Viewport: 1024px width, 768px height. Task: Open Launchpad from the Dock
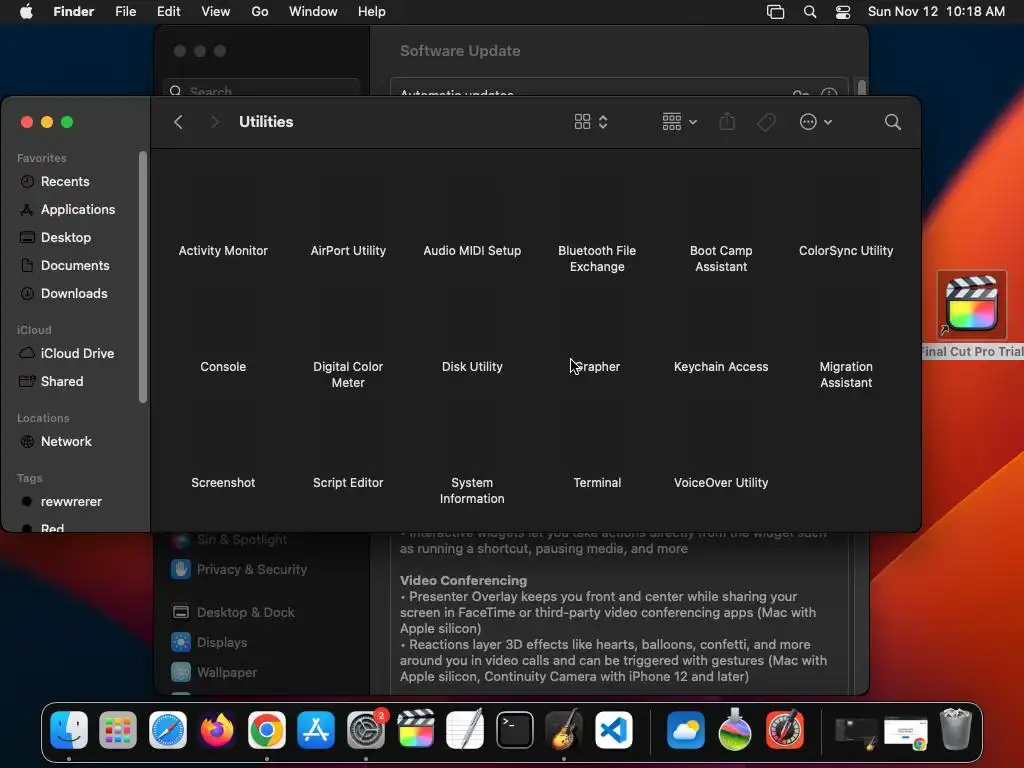click(x=118, y=730)
